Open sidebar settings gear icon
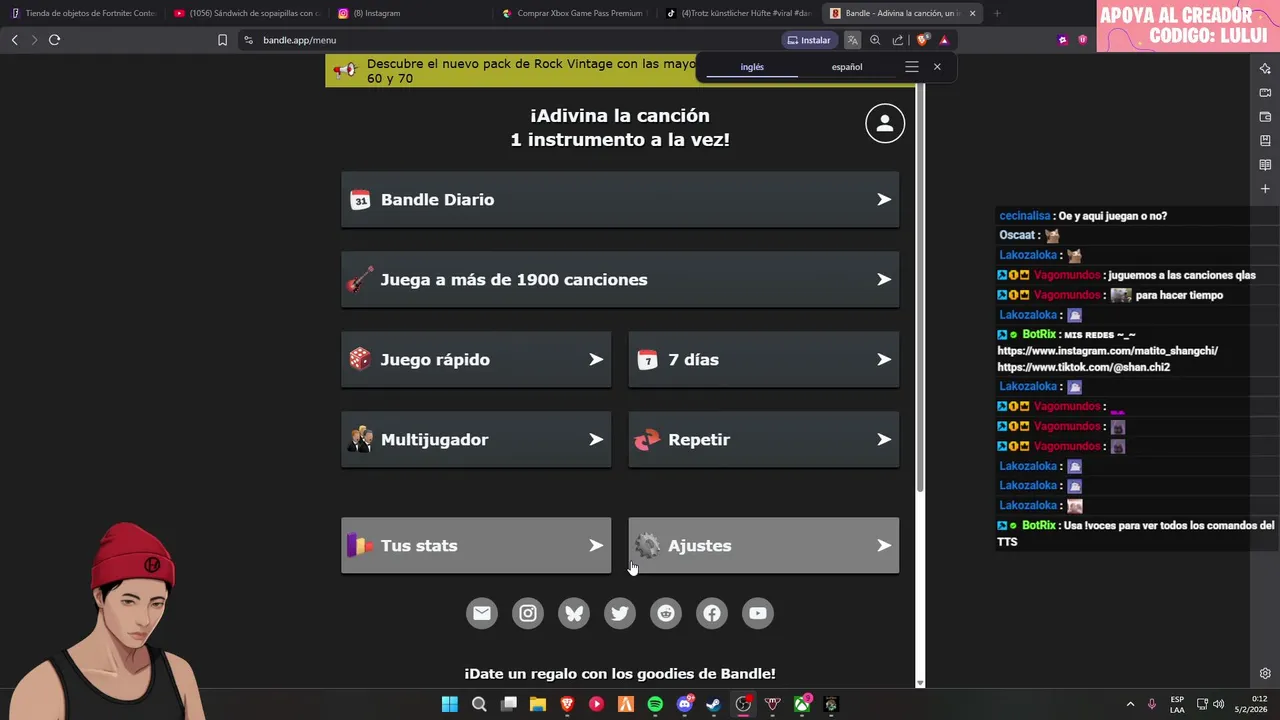Screen dimensions: 1280x720 coord(1265,673)
